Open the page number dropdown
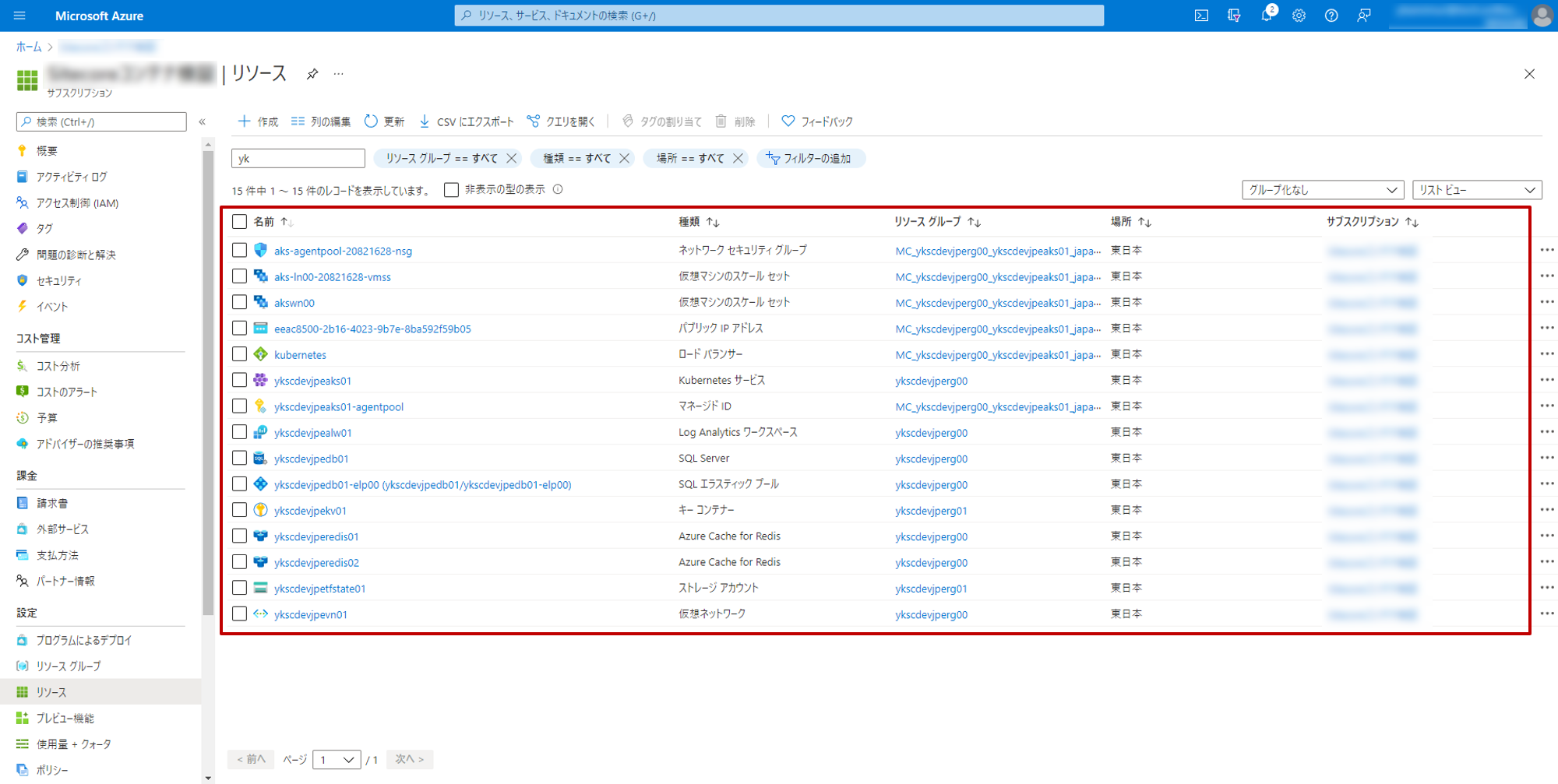1558x784 pixels. pos(337,759)
